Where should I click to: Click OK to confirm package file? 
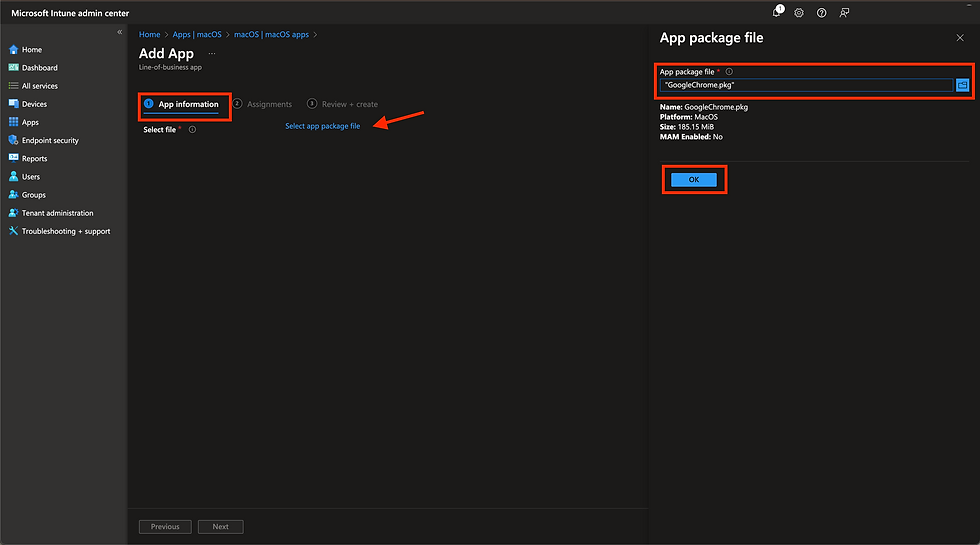point(694,180)
